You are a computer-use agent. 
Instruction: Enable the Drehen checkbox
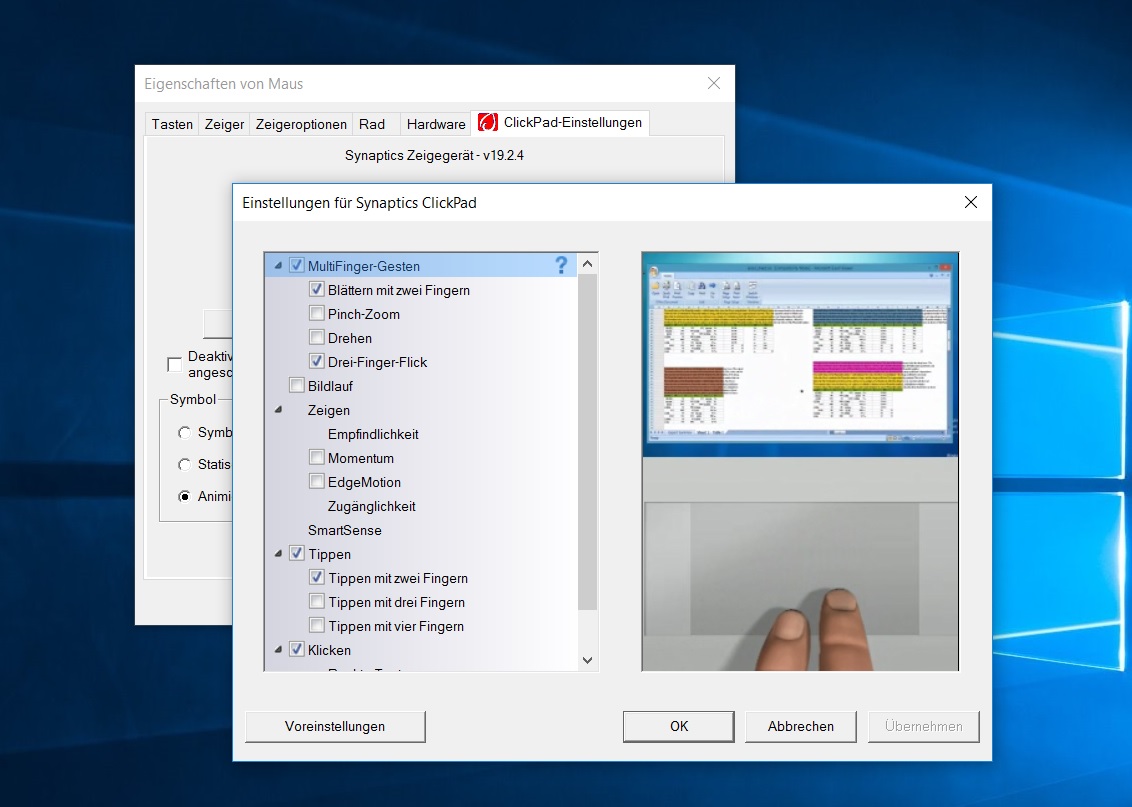click(x=316, y=337)
